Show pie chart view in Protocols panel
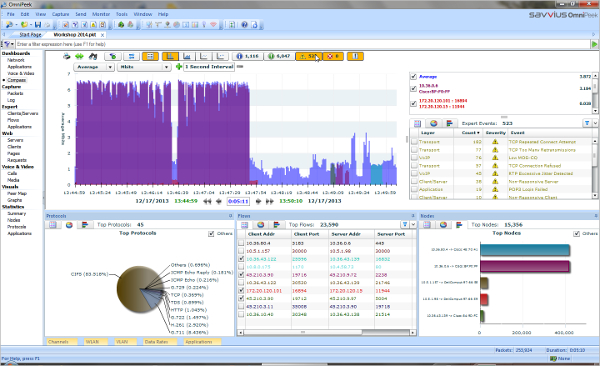 click(69, 225)
